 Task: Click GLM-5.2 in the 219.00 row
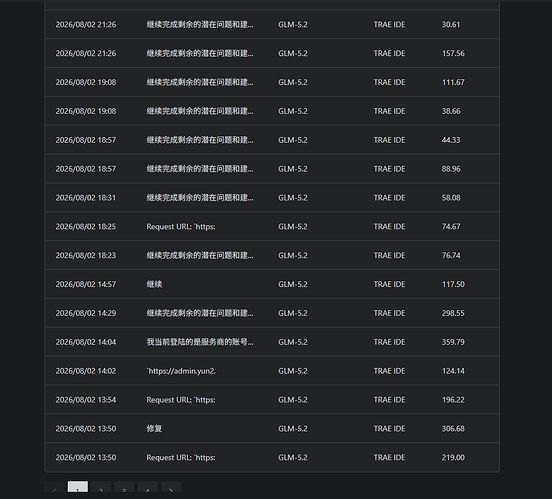[293, 457]
